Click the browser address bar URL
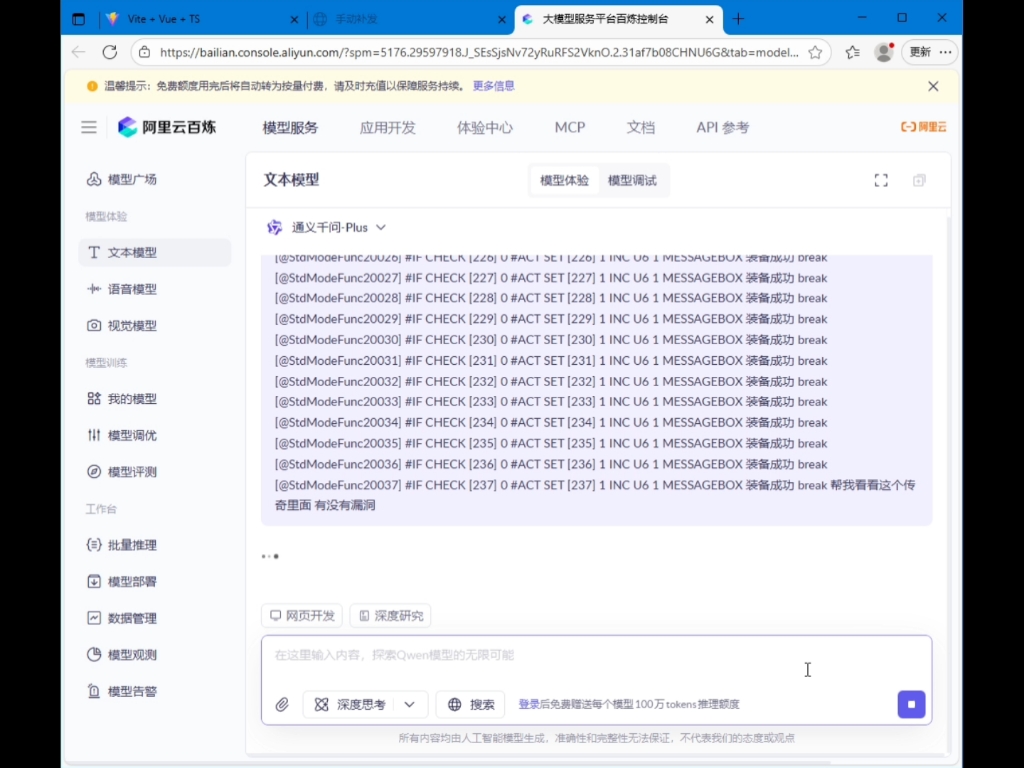The width and height of the screenshot is (1024, 768). [479, 52]
